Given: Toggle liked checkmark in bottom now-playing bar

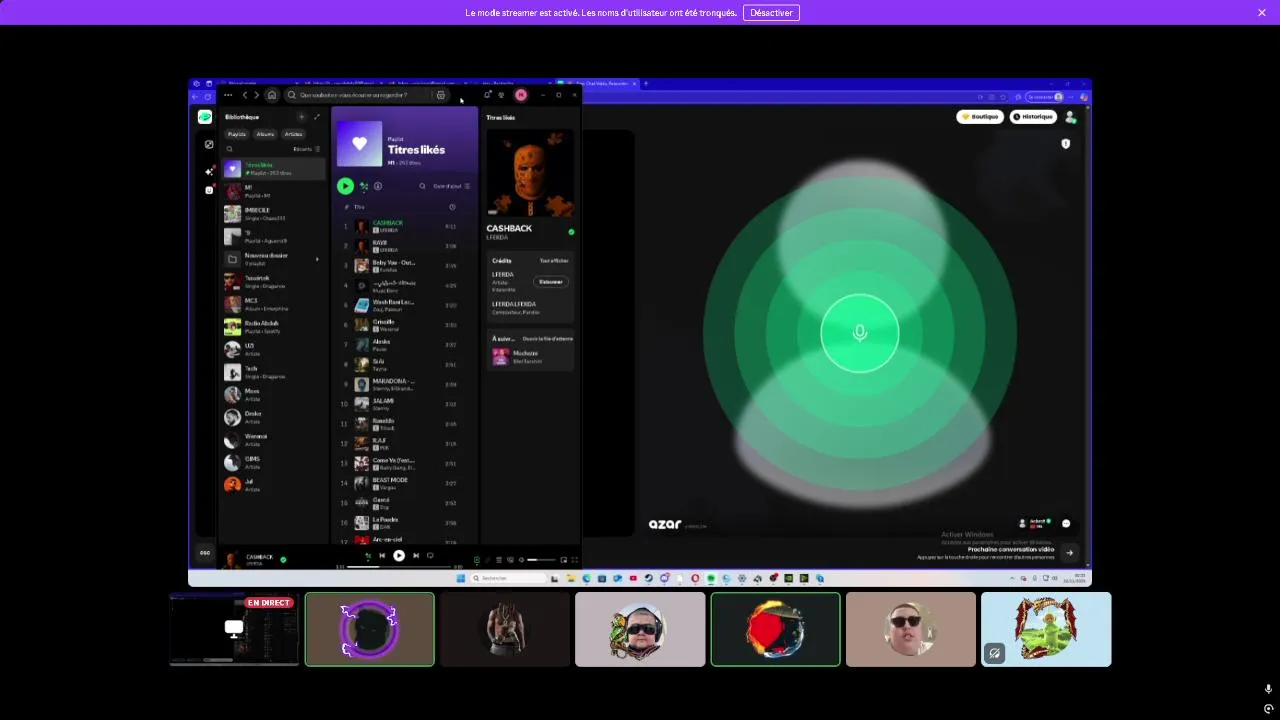Looking at the screenshot, I should tap(283, 559).
